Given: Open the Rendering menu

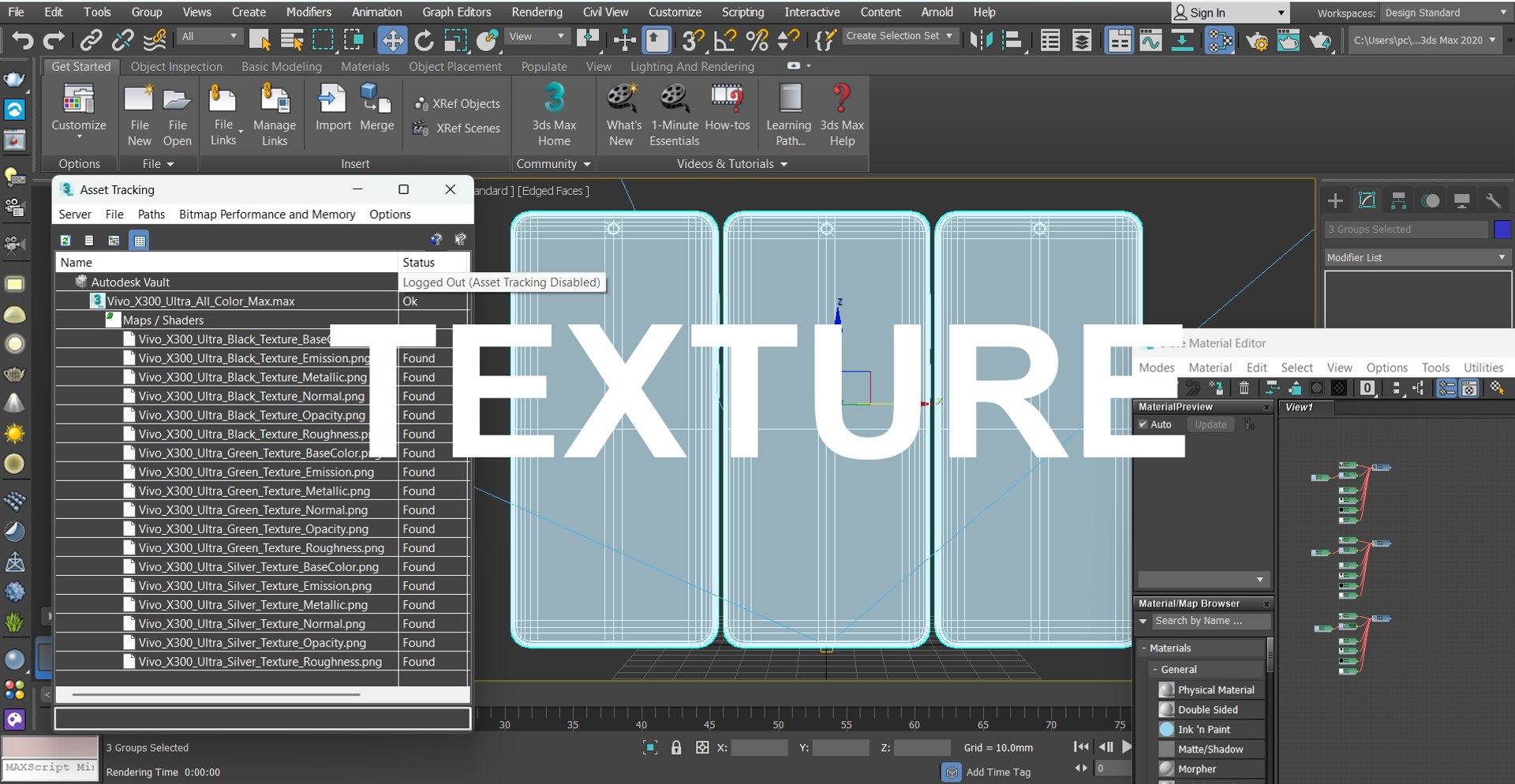Looking at the screenshot, I should (537, 12).
